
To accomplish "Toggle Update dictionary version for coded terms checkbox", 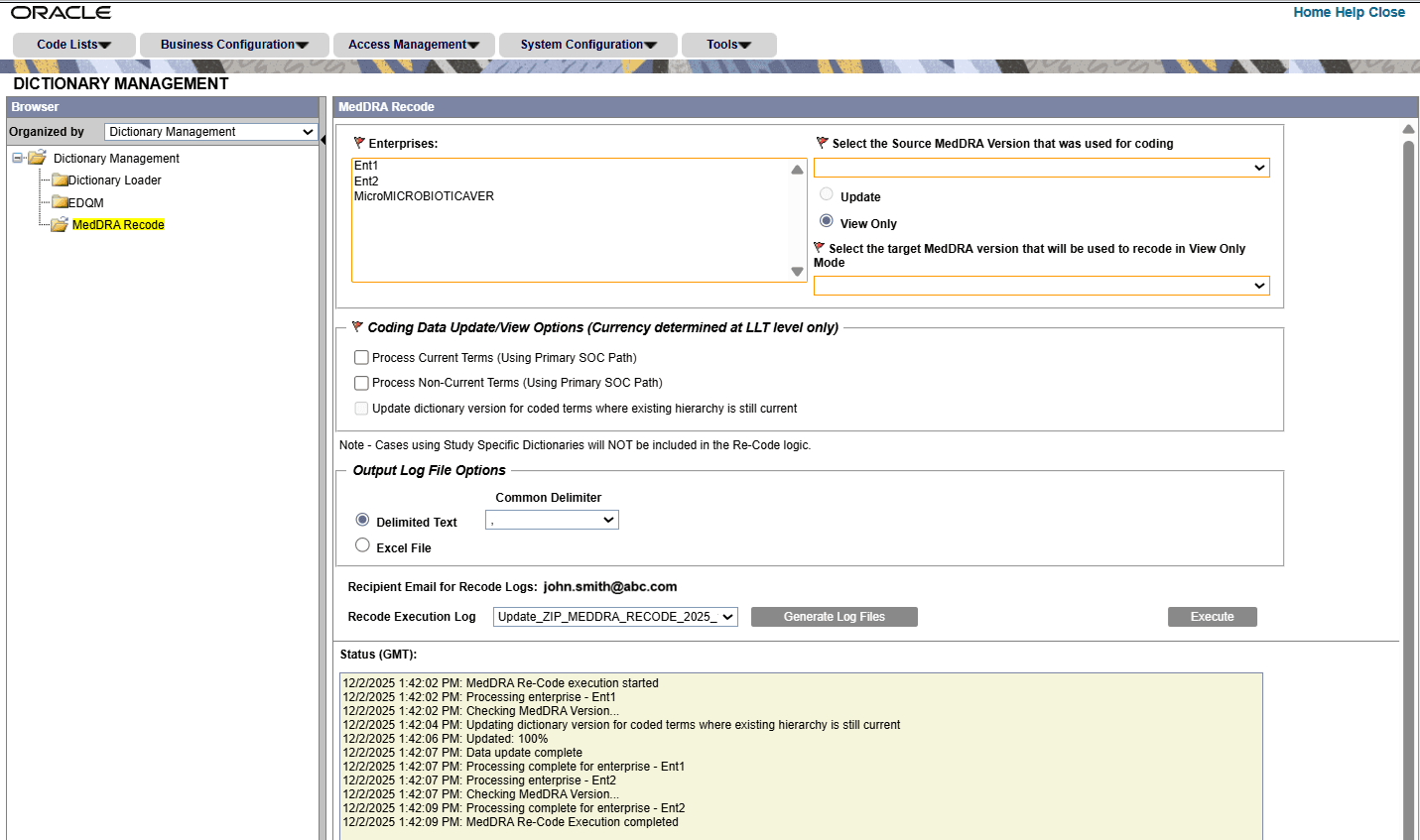I will click(361, 409).
